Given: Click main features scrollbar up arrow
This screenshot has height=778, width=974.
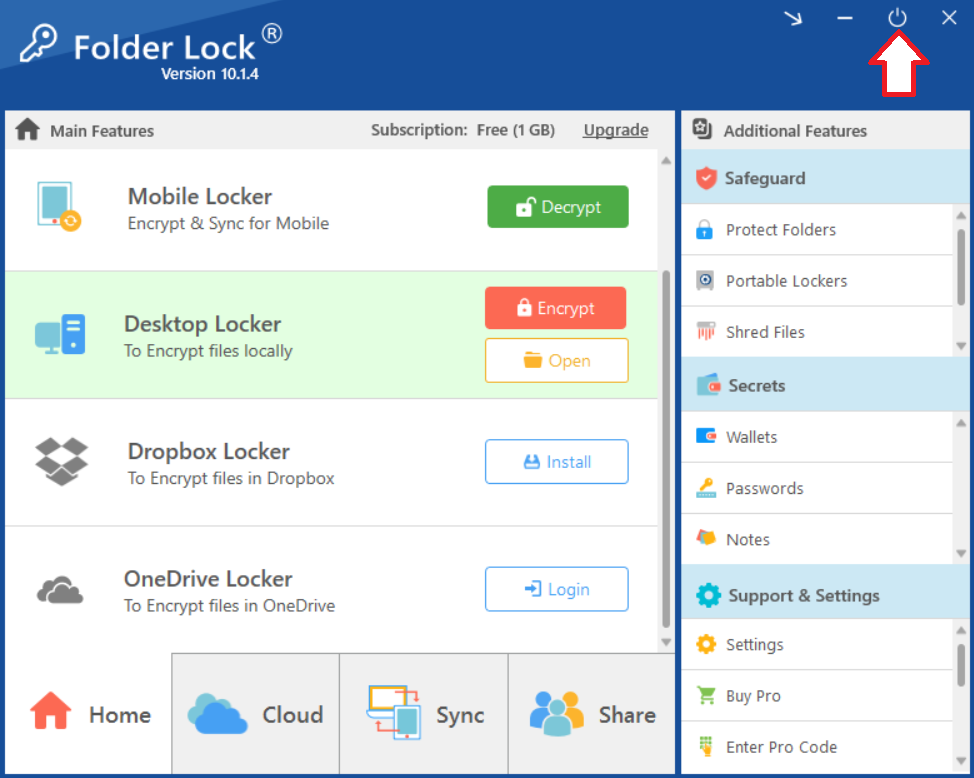Looking at the screenshot, I should (x=666, y=161).
